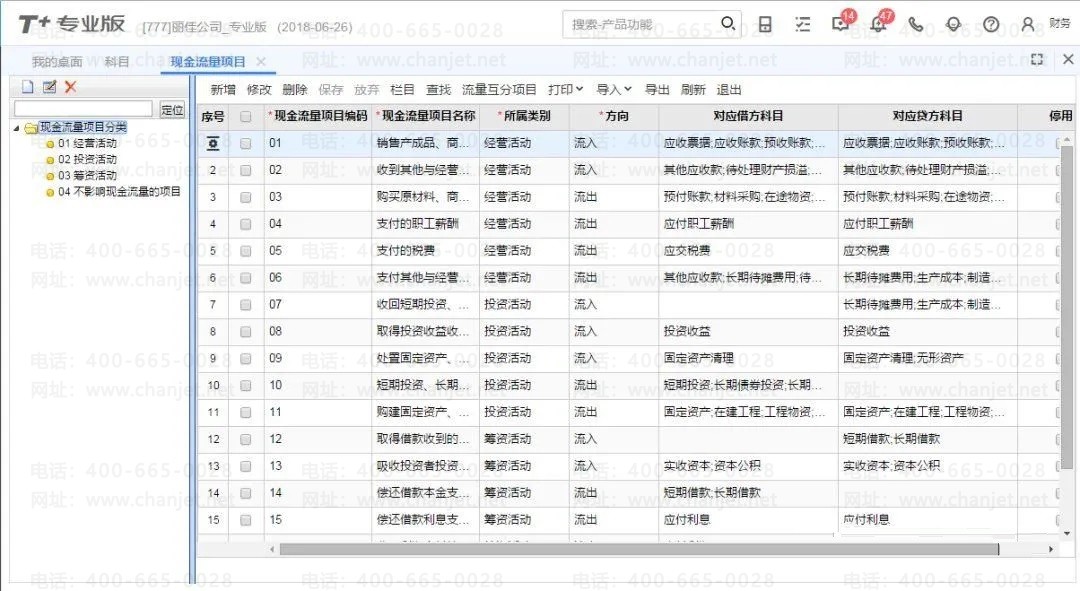This screenshot has width=1080, height=591.
Task: Close all tabs with the X icon
Action: 1068,59
